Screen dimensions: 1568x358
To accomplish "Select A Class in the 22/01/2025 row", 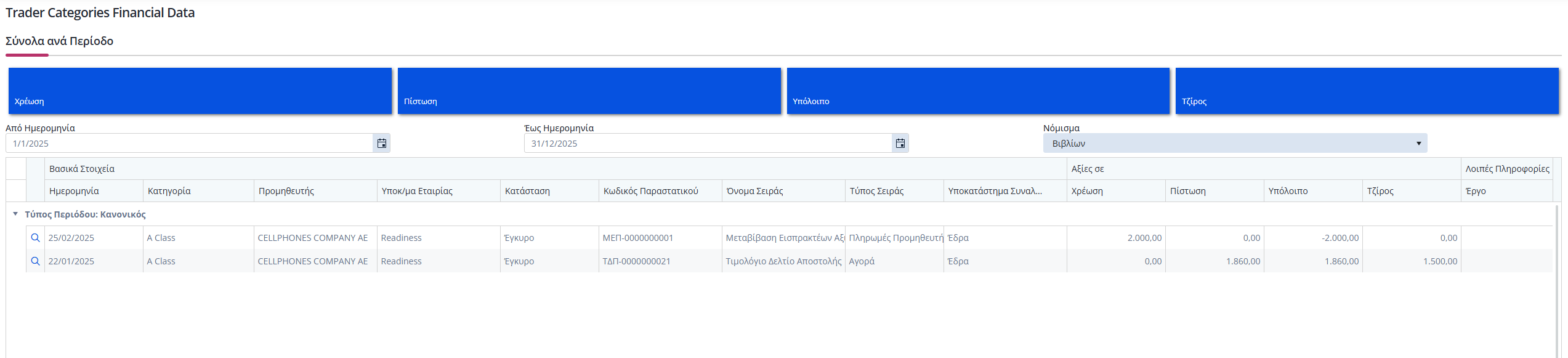I will pyautogui.click(x=198, y=261).
